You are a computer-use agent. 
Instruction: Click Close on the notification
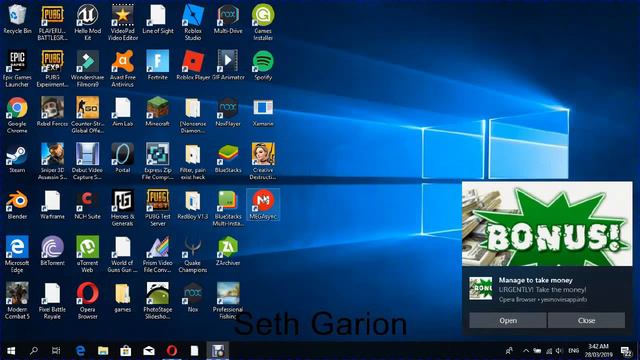coord(586,320)
